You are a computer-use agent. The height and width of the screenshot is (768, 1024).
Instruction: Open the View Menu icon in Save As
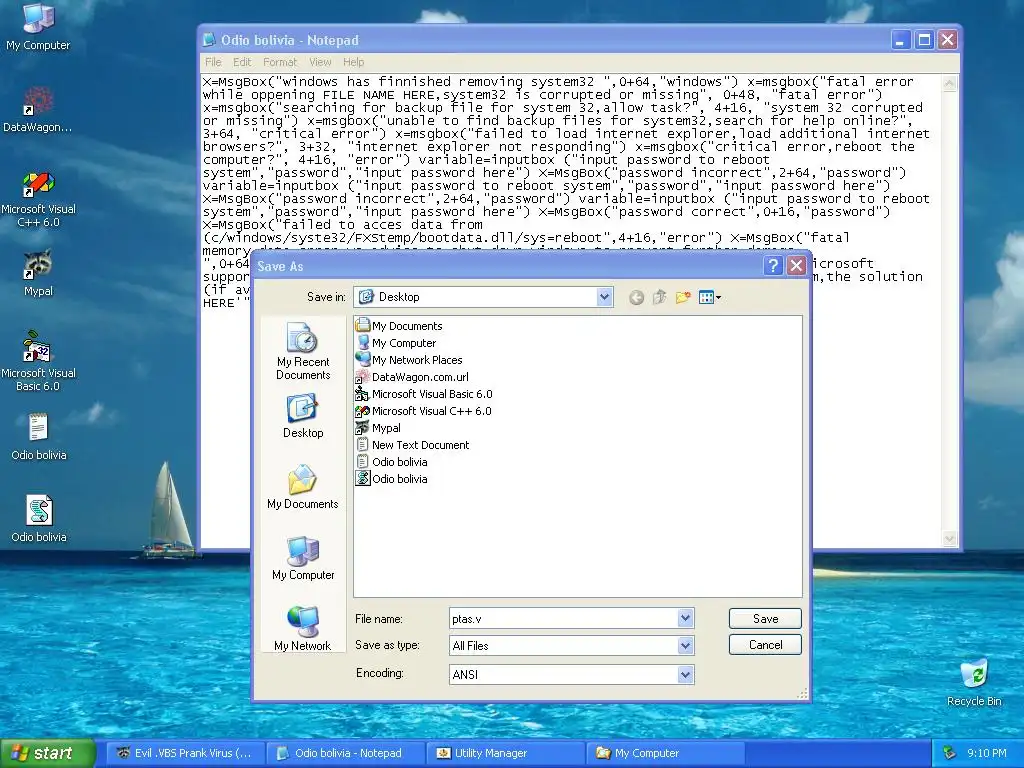(x=709, y=298)
